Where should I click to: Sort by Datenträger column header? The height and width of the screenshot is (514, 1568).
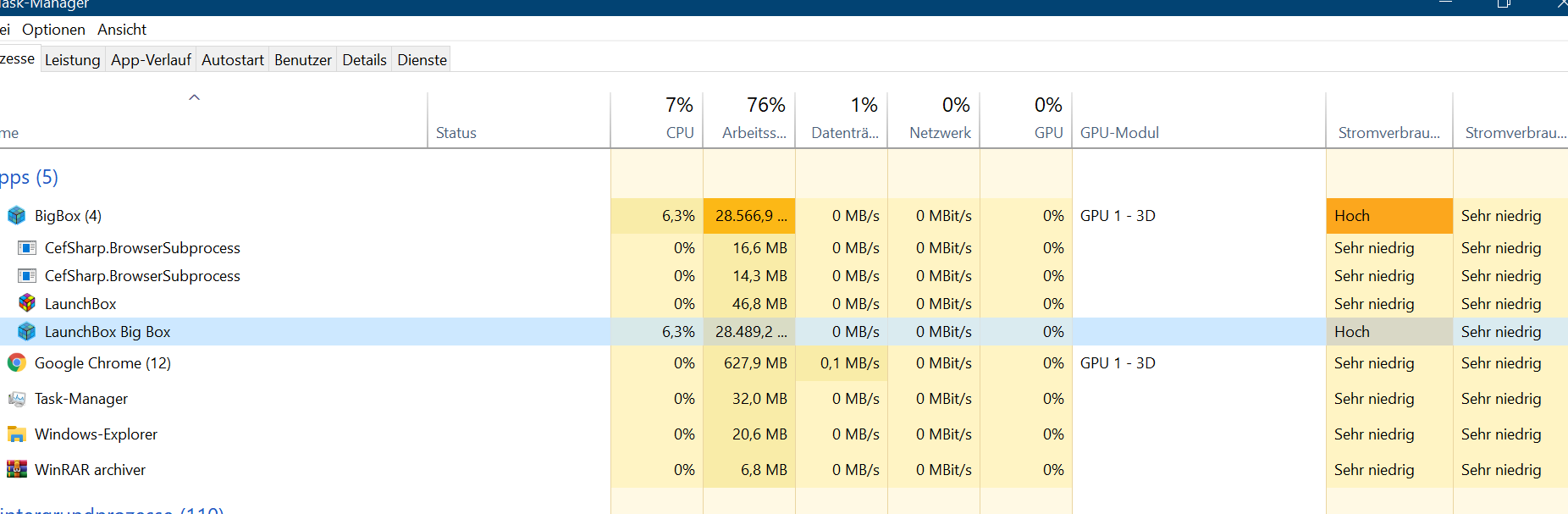tap(842, 120)
